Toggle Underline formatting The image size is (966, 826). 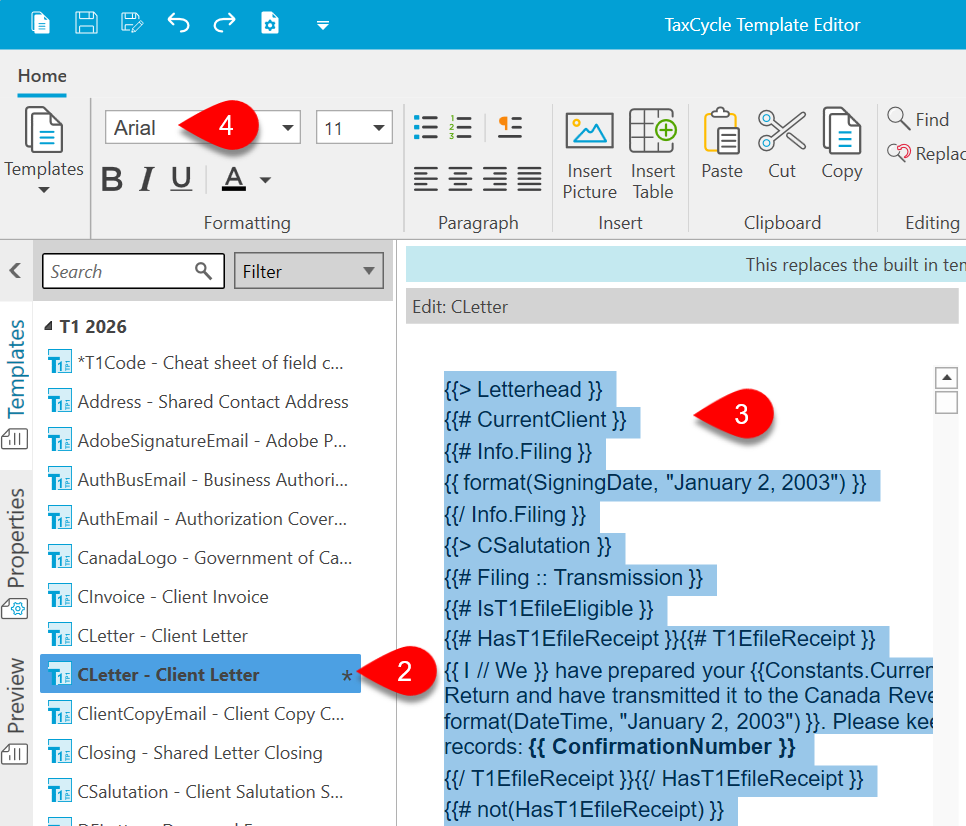pos(181,180)
